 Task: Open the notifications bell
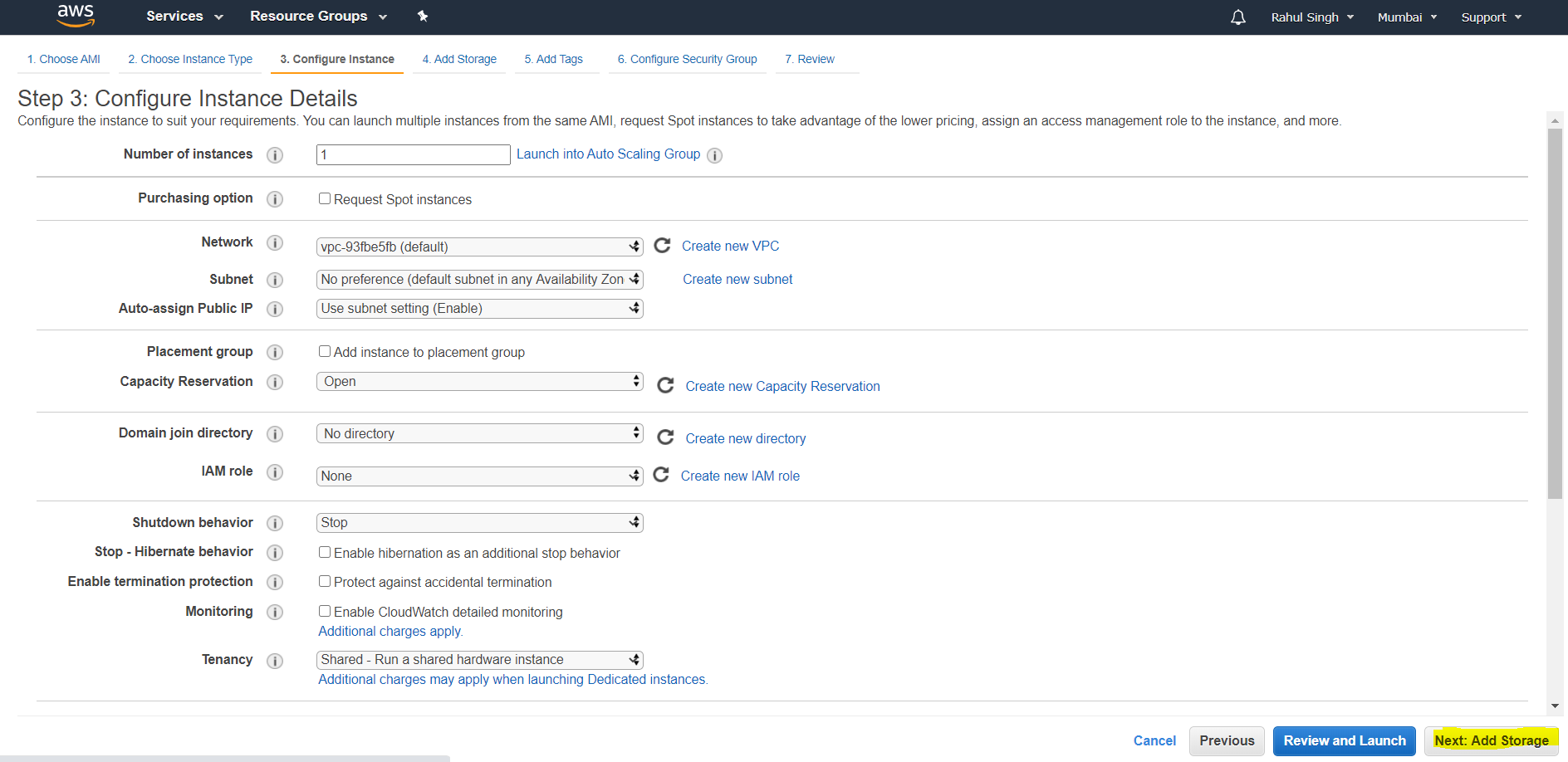point(1237,17)
